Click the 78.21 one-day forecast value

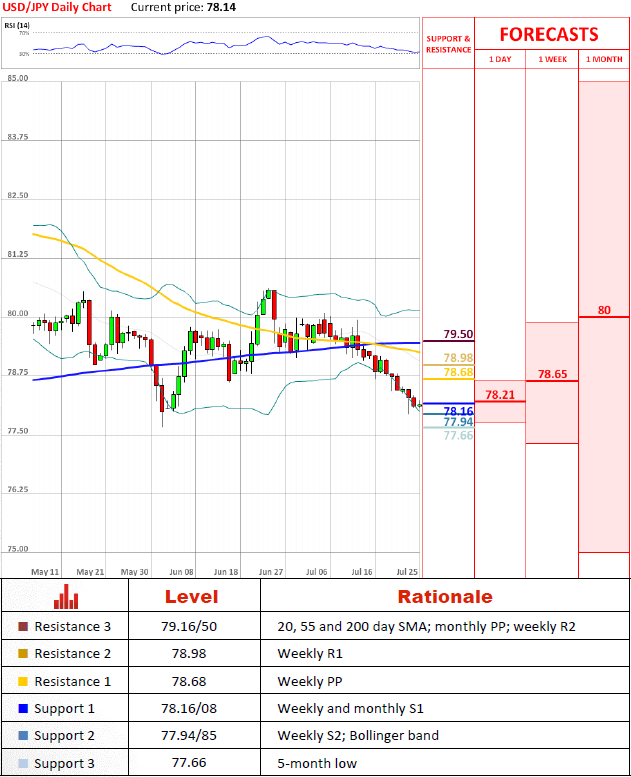click(499, 395)
